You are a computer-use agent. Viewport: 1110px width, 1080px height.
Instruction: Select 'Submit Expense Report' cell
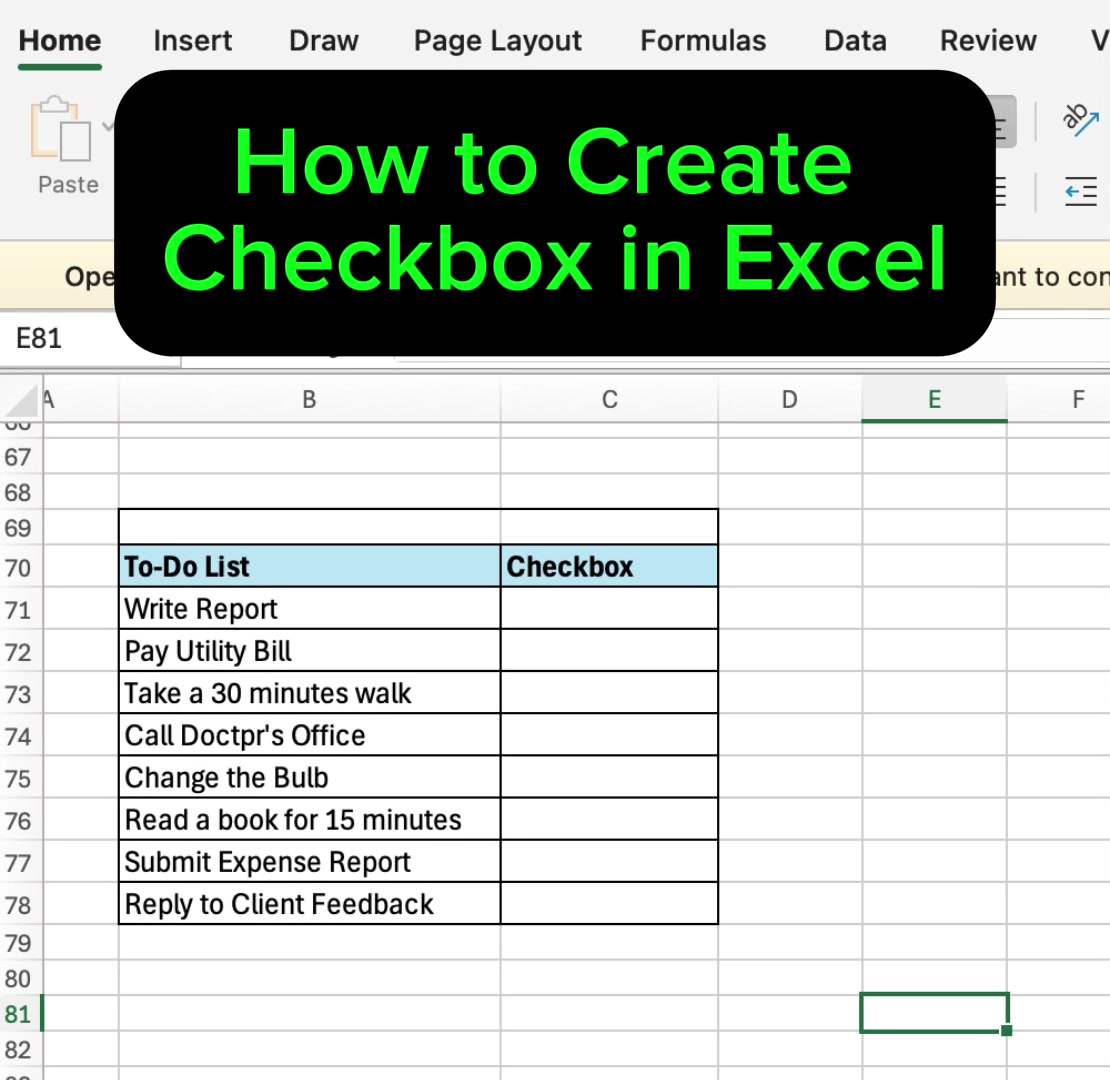click(309, 861)
